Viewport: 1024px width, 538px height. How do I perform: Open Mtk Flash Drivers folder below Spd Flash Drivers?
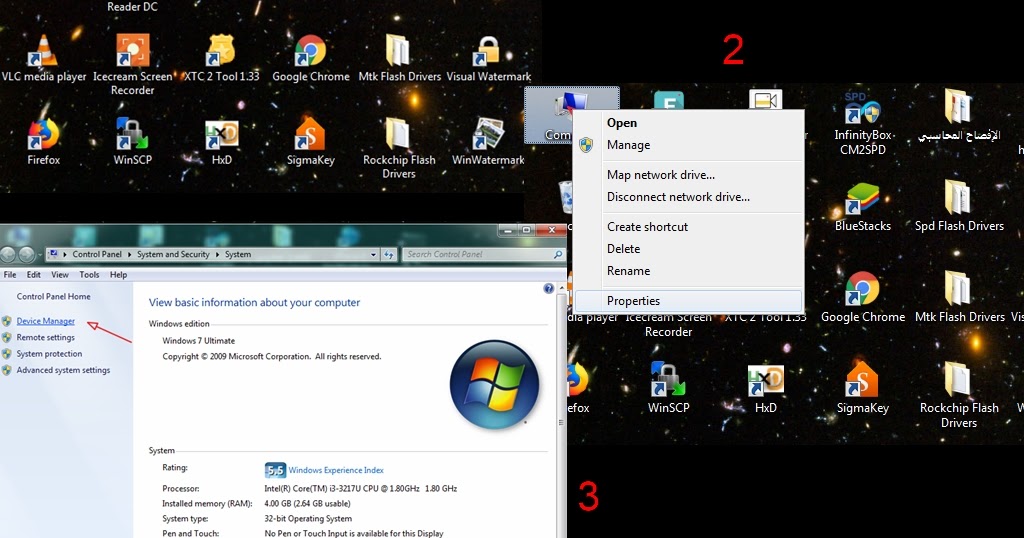tap(958, 290)
